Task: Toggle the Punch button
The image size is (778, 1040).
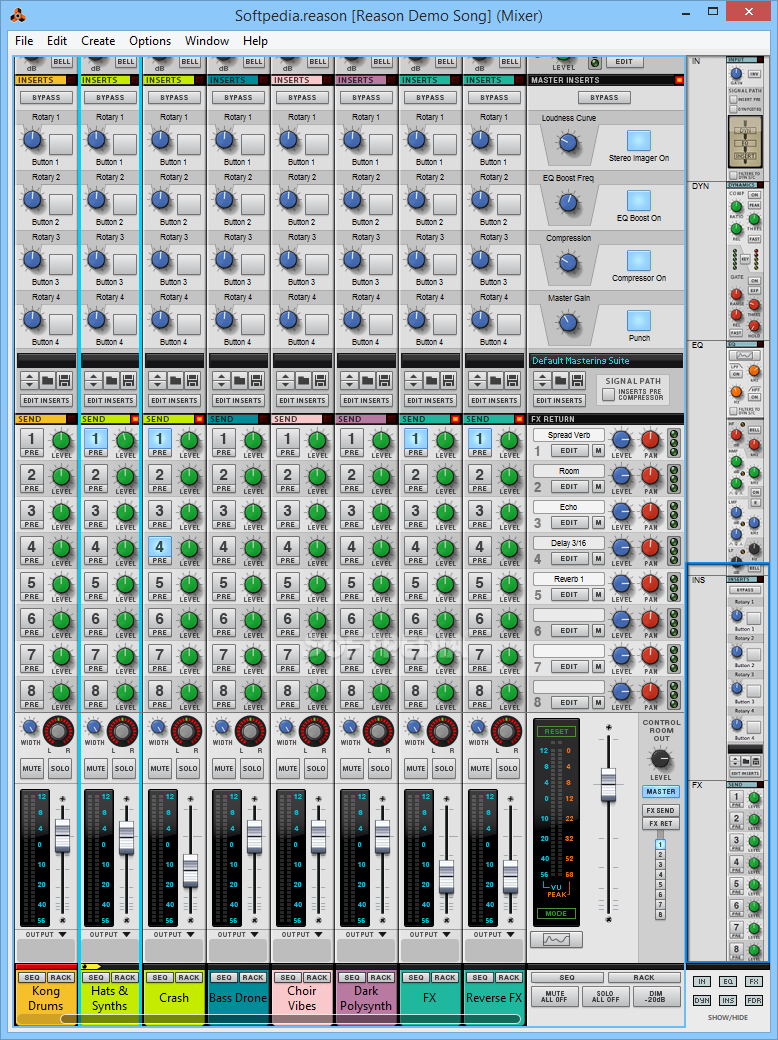Action: coord(639,321)
